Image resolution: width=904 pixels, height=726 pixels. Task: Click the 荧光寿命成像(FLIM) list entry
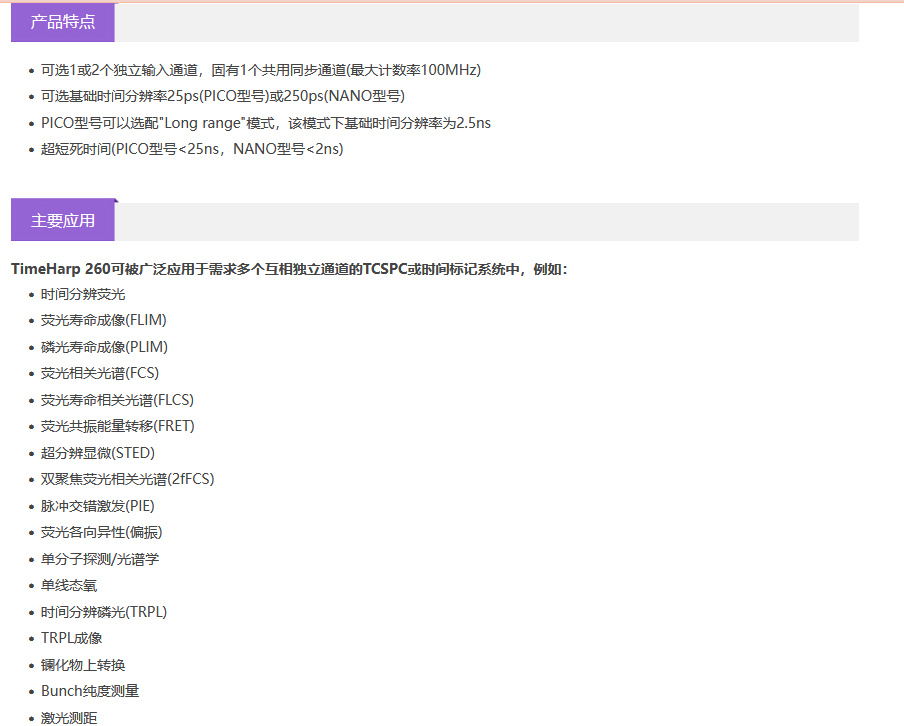(103, 321)
